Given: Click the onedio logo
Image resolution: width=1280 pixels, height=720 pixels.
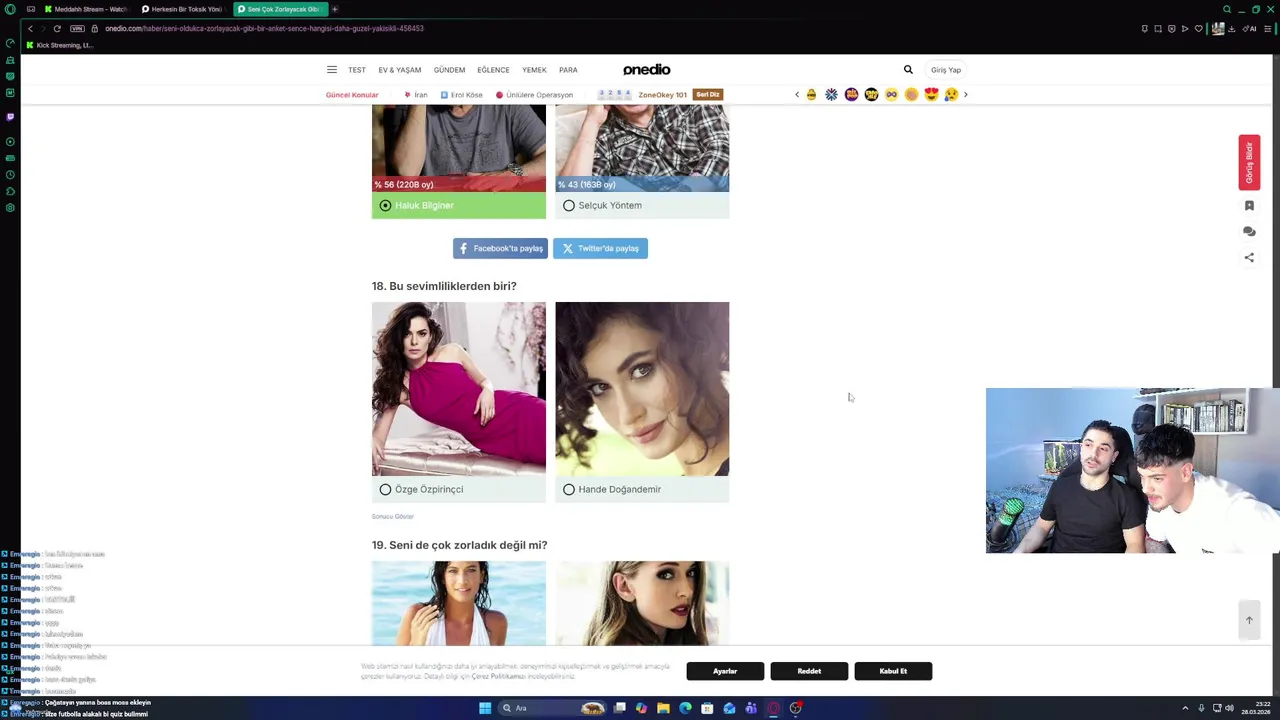Looking at the screenshot, I should [647, 70].
